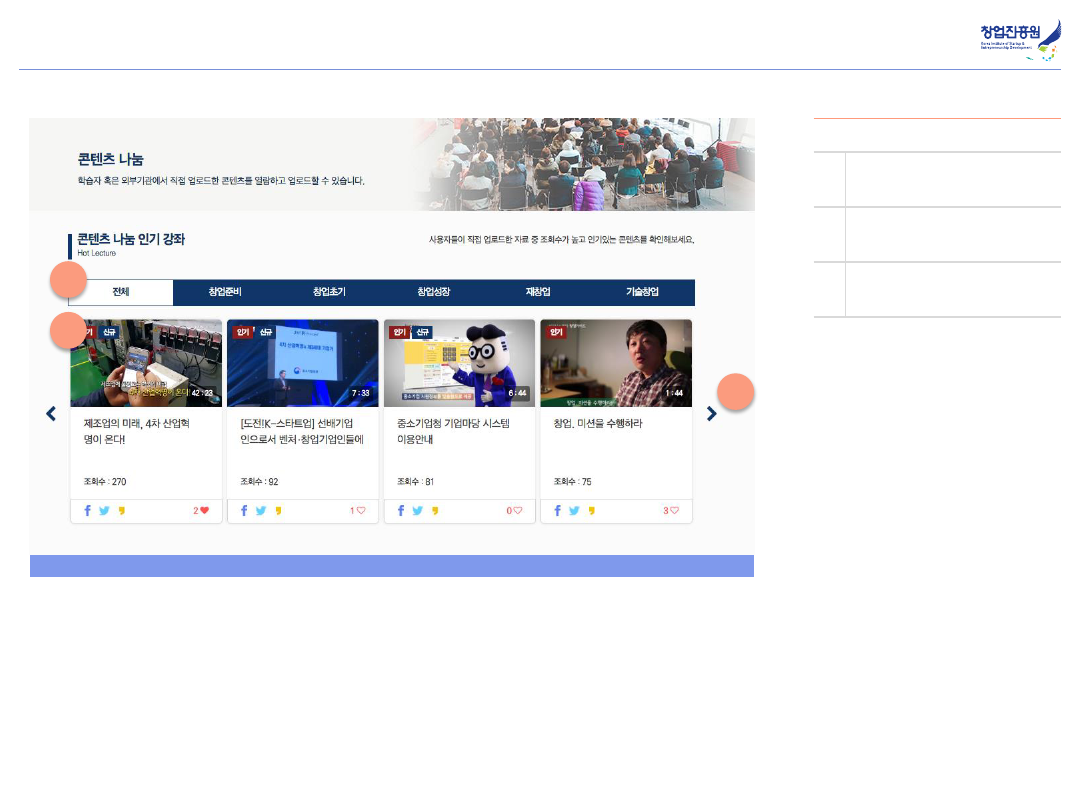Click '조회수 : 75' view count

click(572, 481)
